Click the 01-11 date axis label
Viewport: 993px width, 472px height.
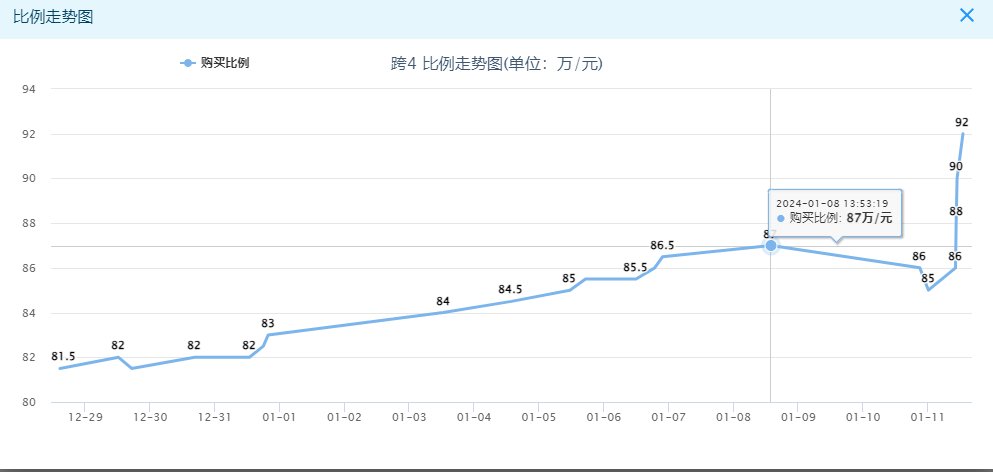pyautogui.click(x=927, y=417)
